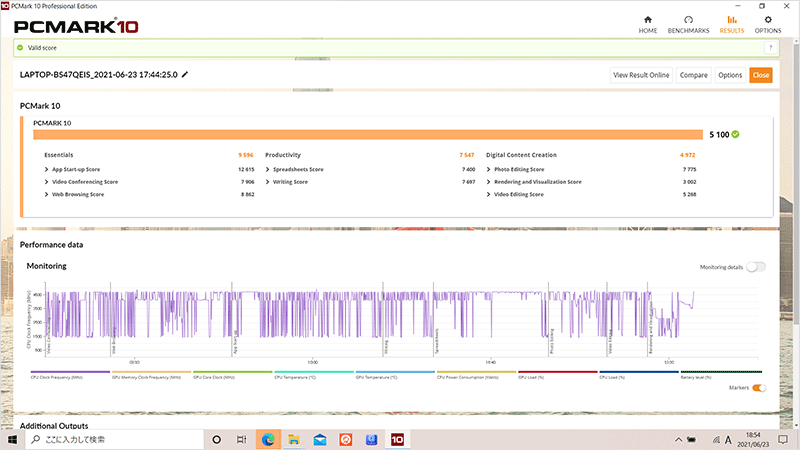800x450 pixels.
Task: Click the question mark help icon
Action: [771, 47]
